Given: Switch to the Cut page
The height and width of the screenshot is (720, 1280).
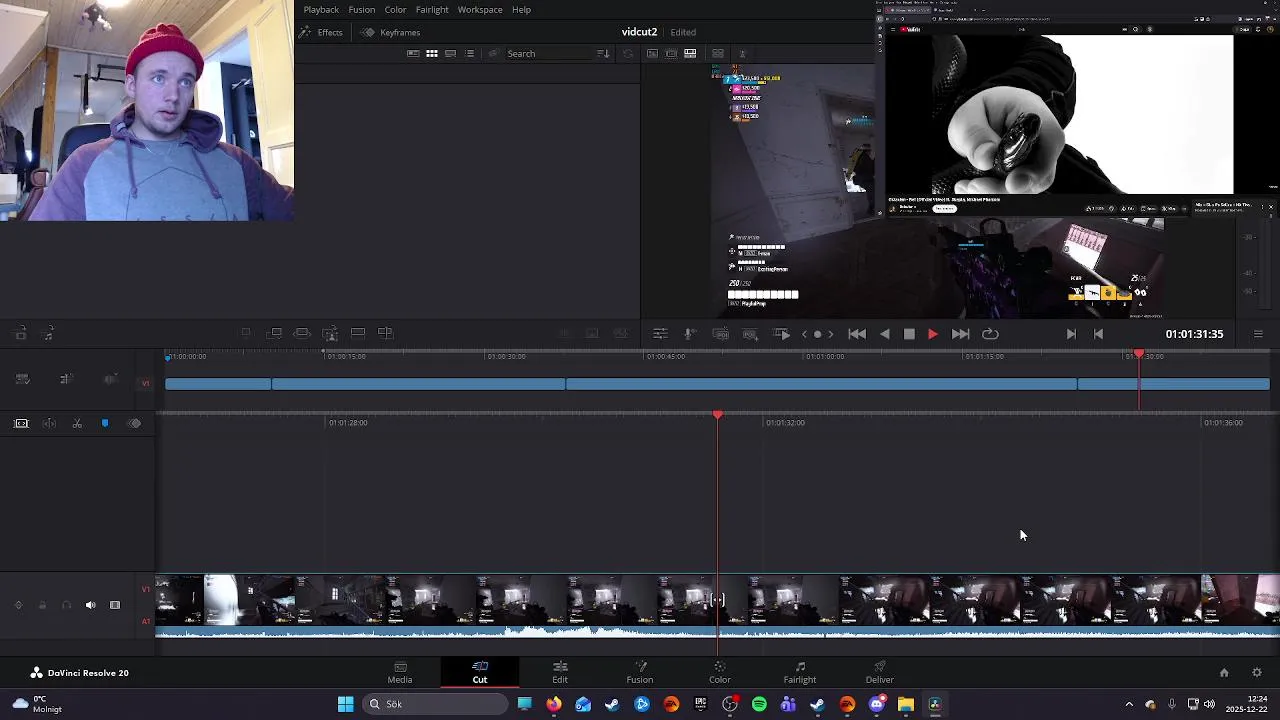Looking at the screenshot, I should pos(480,672).
